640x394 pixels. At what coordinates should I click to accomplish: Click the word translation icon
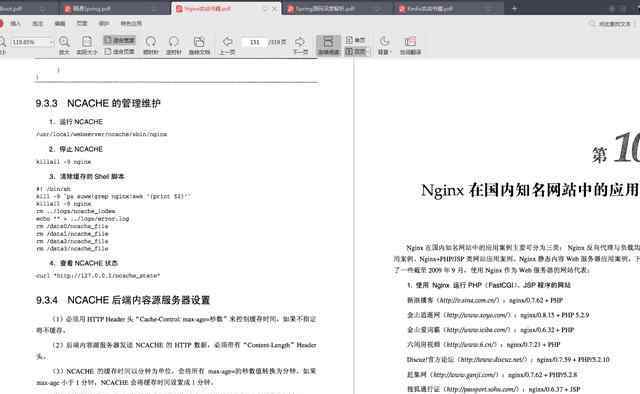coord(410,45)
